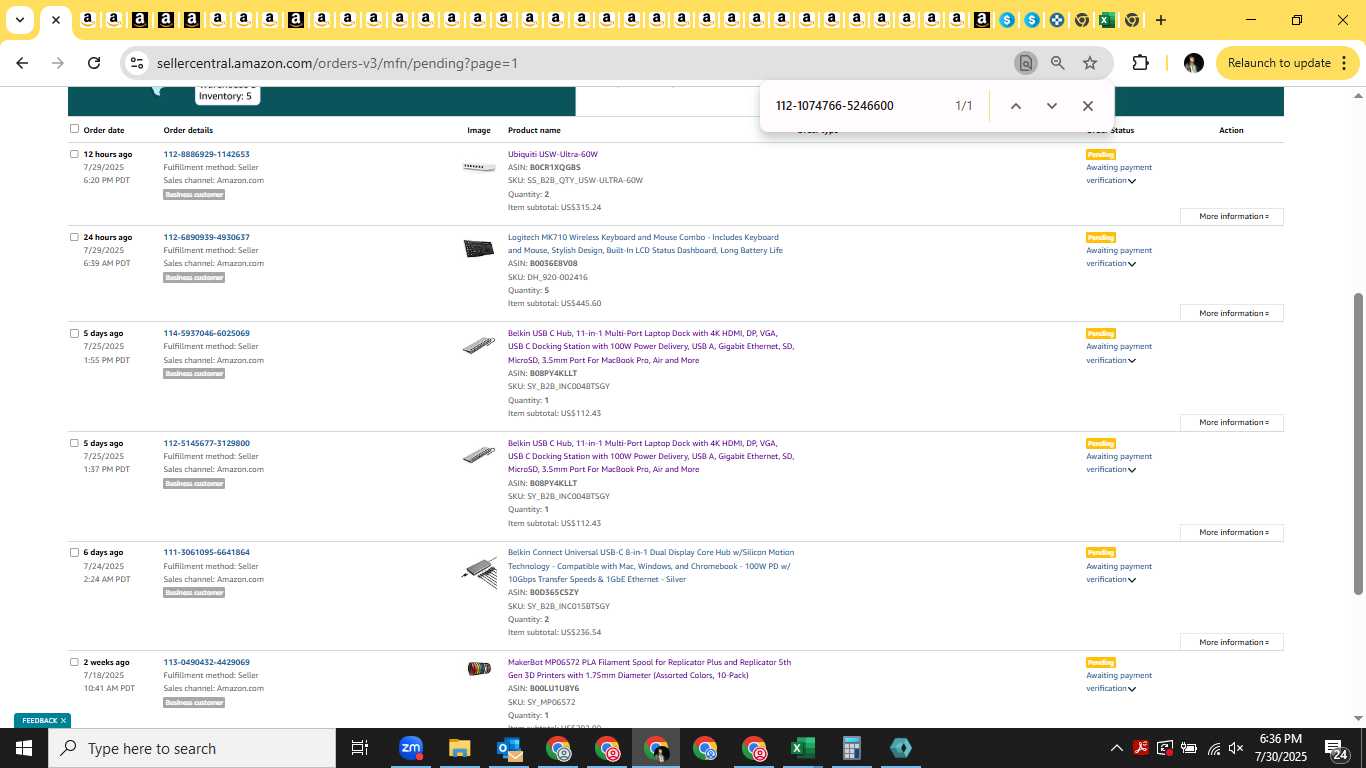Click the address bar URL
The image size is (1366, 768).
(x=337, y=63)
